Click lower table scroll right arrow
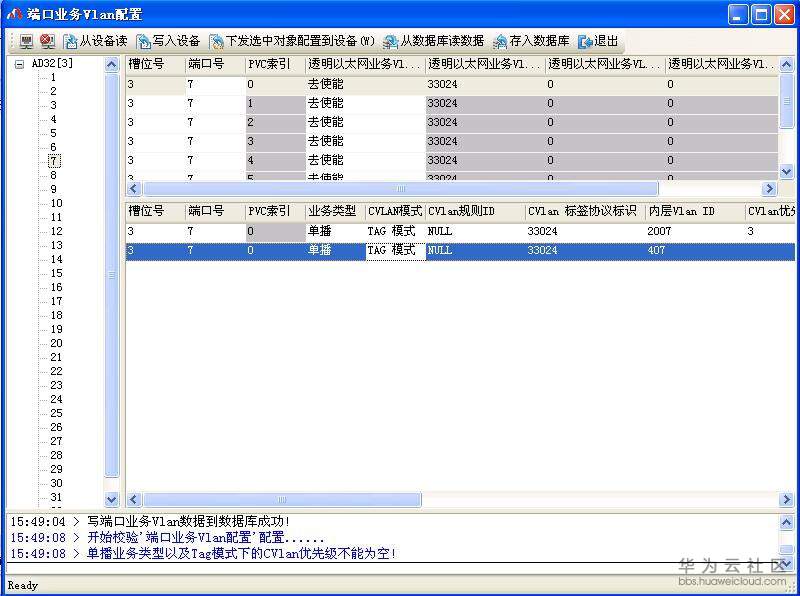This screenshot has height=596, width=800. coord(786,500)
